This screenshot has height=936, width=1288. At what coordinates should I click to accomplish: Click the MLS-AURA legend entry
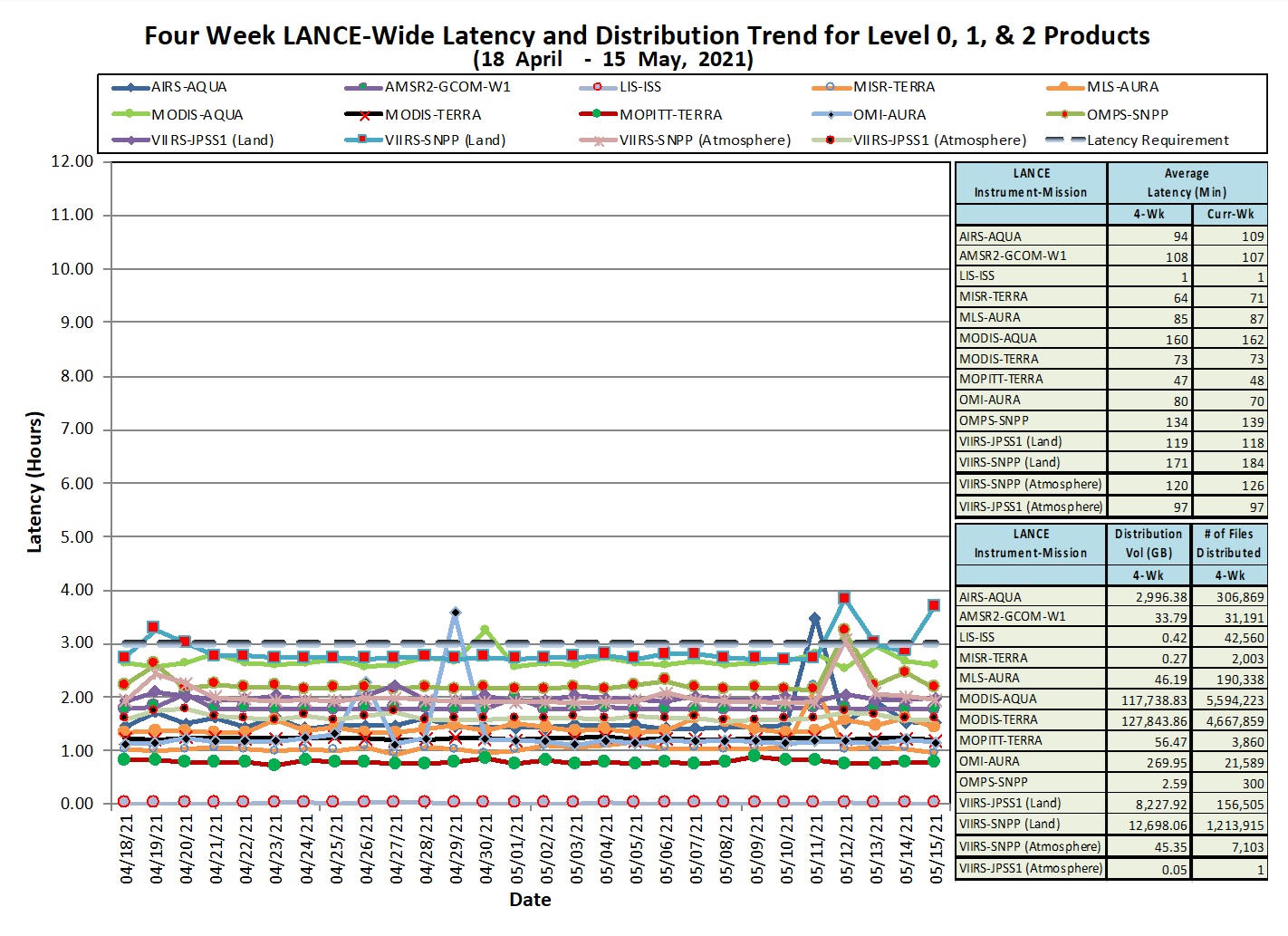tap(1102, 87)
